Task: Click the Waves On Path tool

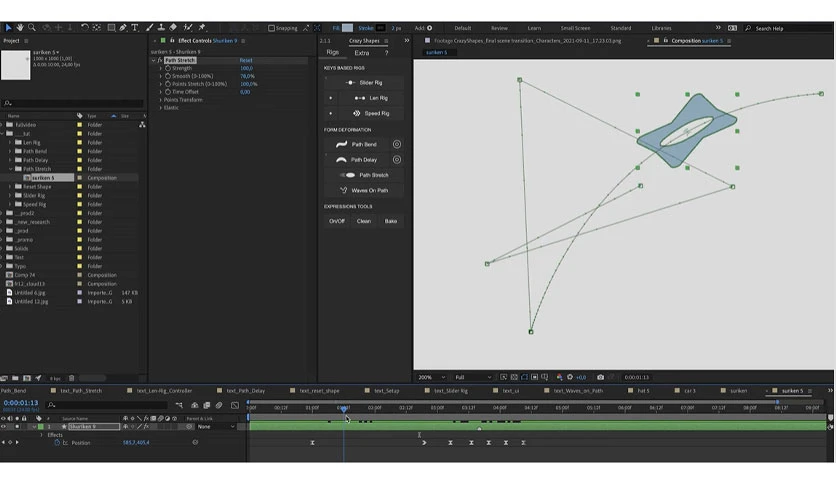Action: click(x=364, y=190)
